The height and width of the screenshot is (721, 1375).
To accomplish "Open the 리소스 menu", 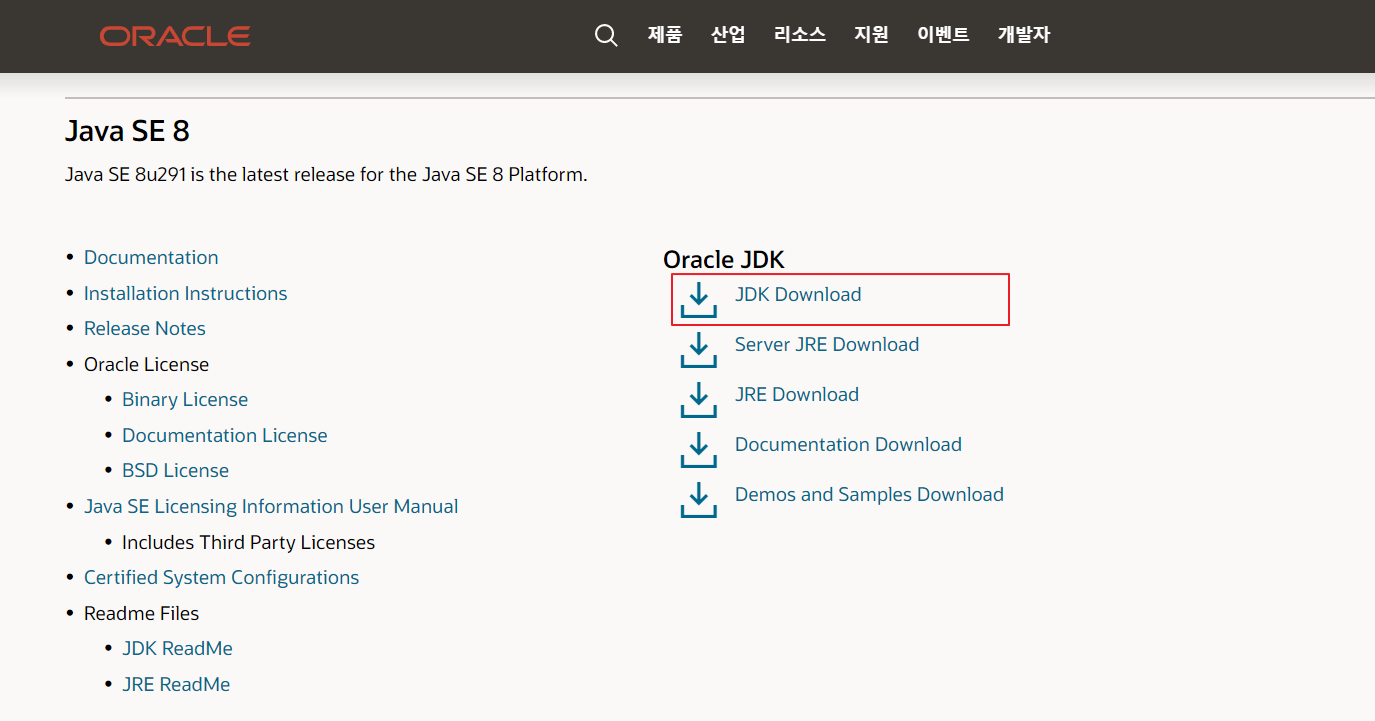I will pos(800,35).
